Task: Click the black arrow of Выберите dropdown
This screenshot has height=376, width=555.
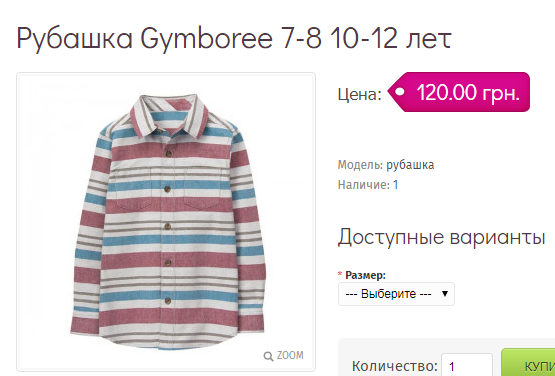Action: click(445, 294)
